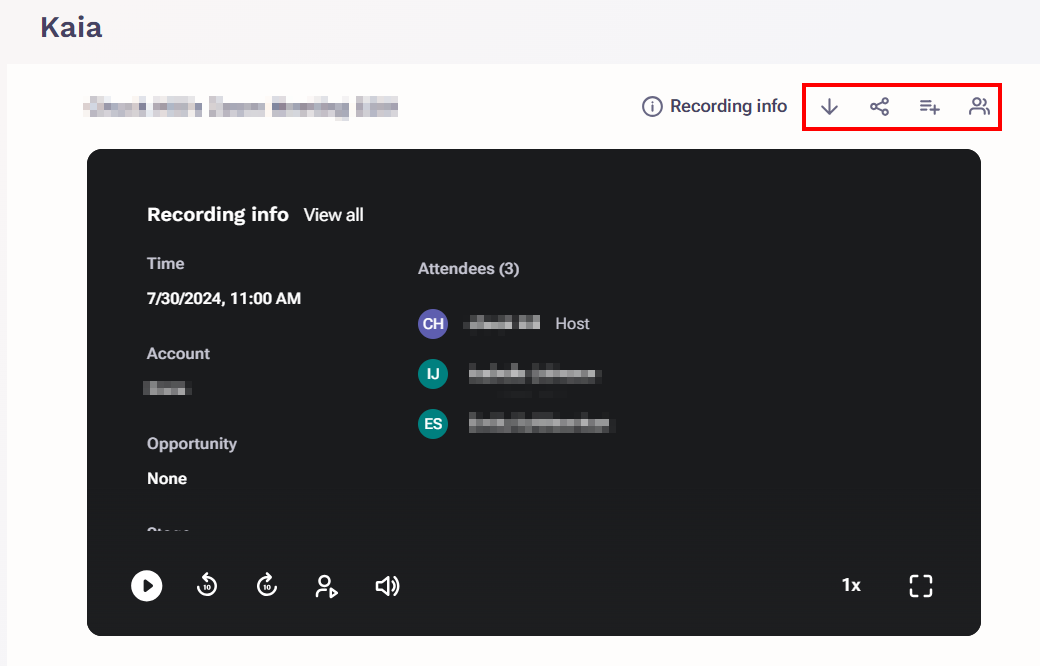Rewind the recording 10 seconds
Image resolution: width=1040 pixels, height=666 pixels.
[x=207, y=586]
